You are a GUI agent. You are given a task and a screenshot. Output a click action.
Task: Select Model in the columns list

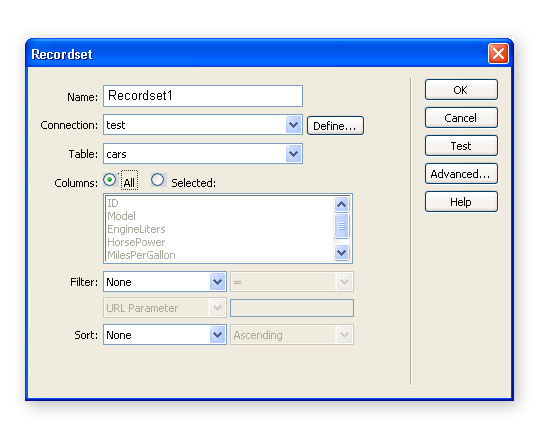pyautogui.click(x=122, y=216)
